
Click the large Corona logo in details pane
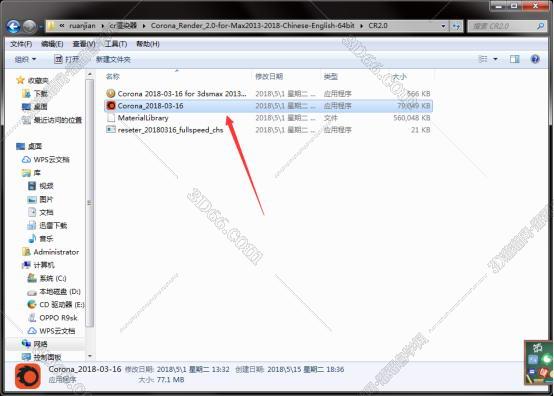(28, 376)
